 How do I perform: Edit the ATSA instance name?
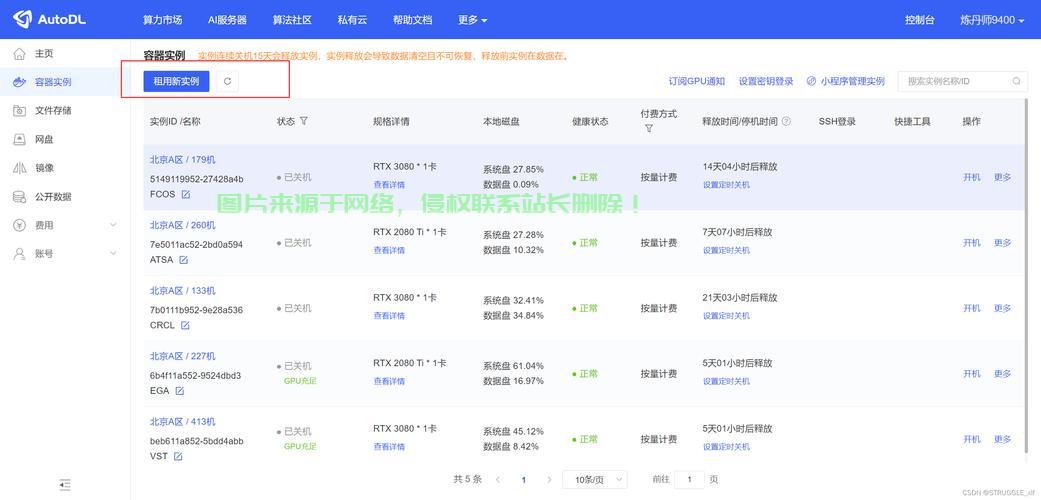pyautogui.click(x=184, y=260)
